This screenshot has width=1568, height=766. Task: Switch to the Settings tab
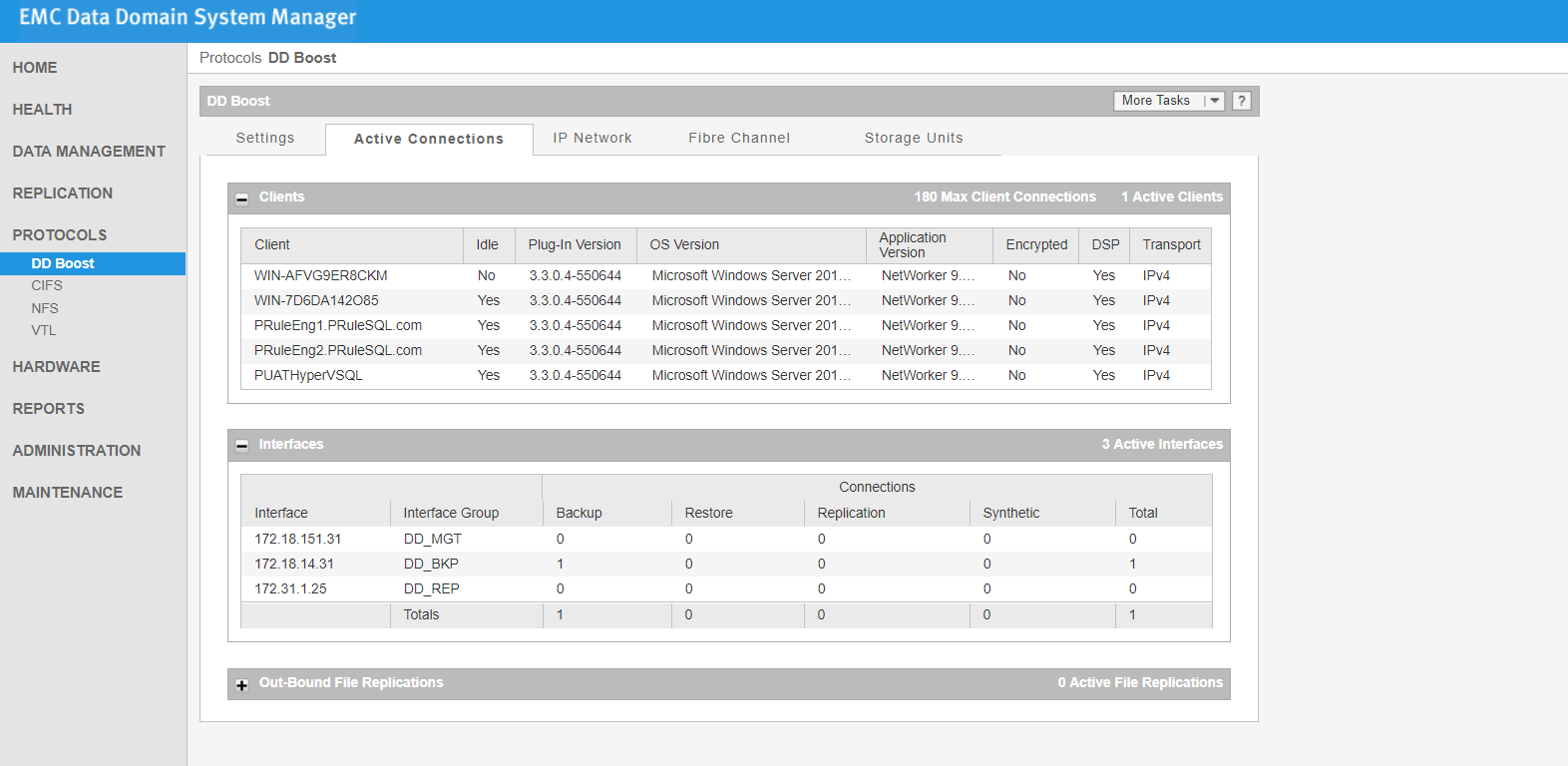coord(265,138)
